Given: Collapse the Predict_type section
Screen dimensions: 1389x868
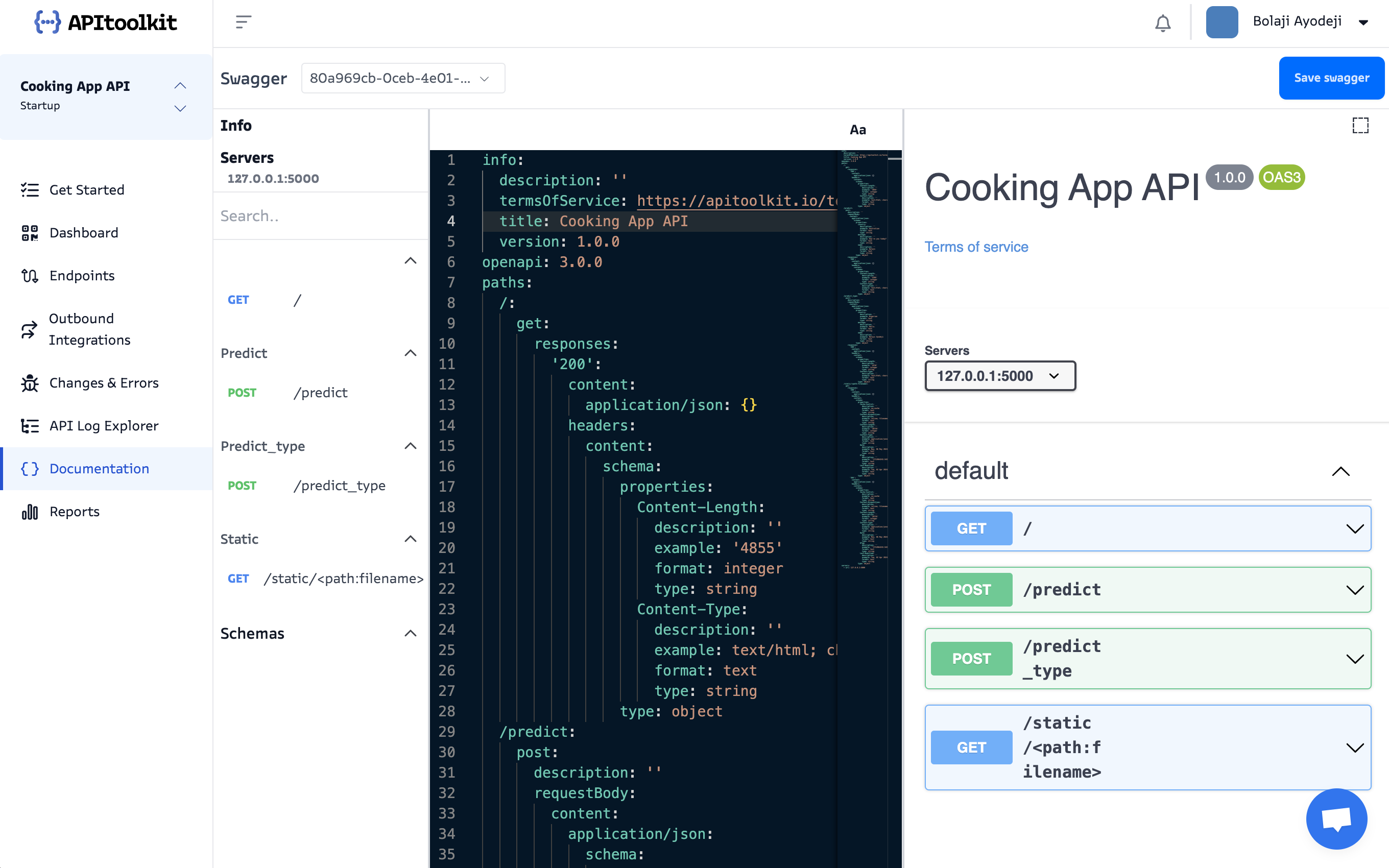Looking at the screenshot, I should click(x=411, y=446).
